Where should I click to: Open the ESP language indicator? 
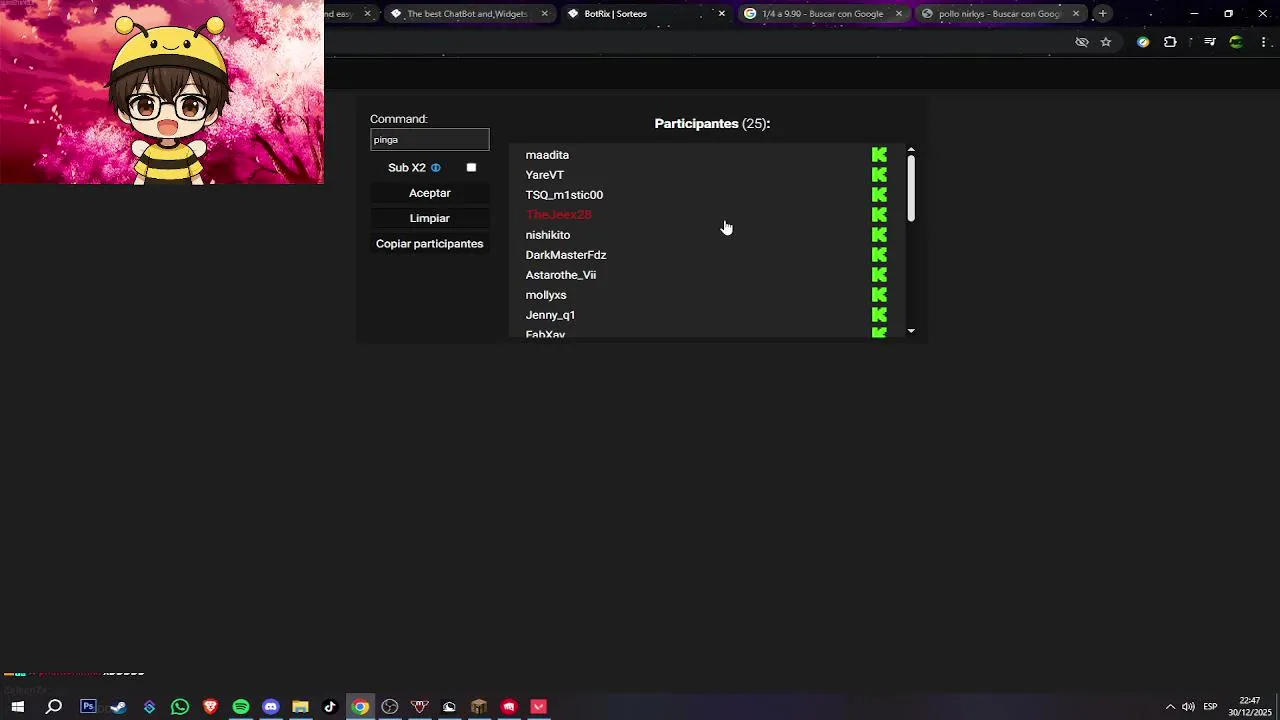[x=1210, y=707]
